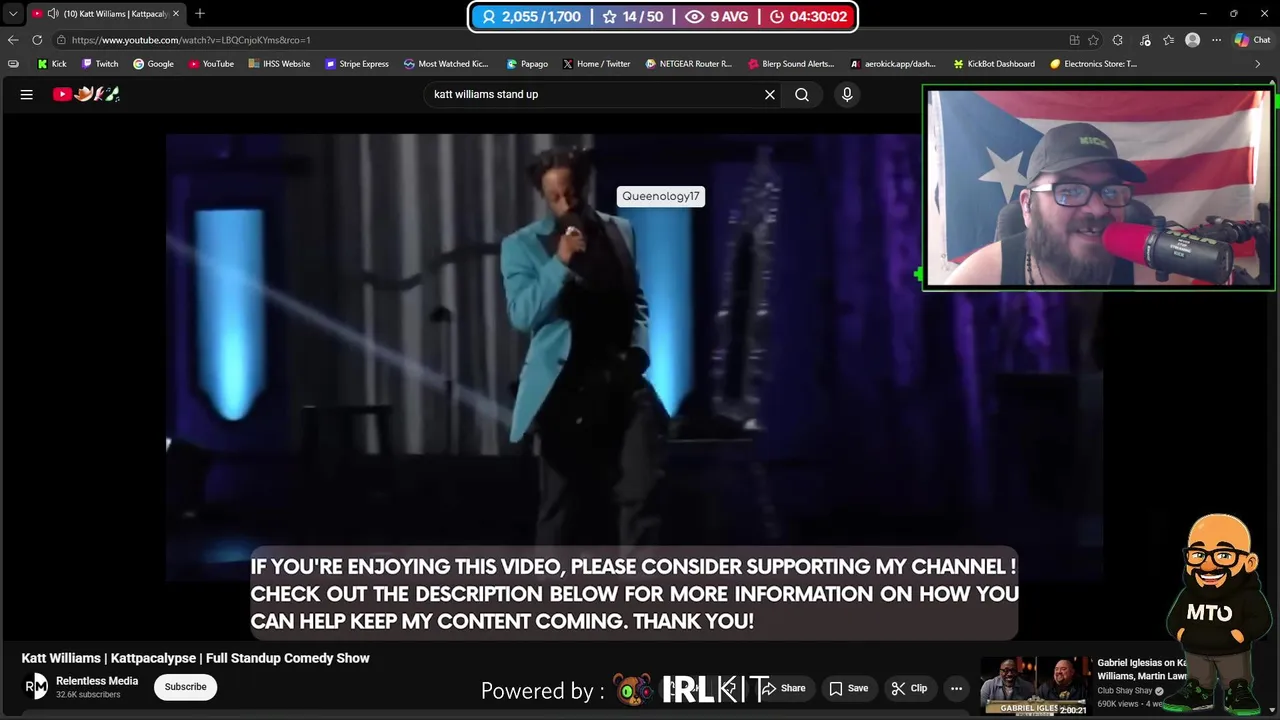Open the tab search dropdown arrow
The image size is (1280, 720).
(13, 14)
